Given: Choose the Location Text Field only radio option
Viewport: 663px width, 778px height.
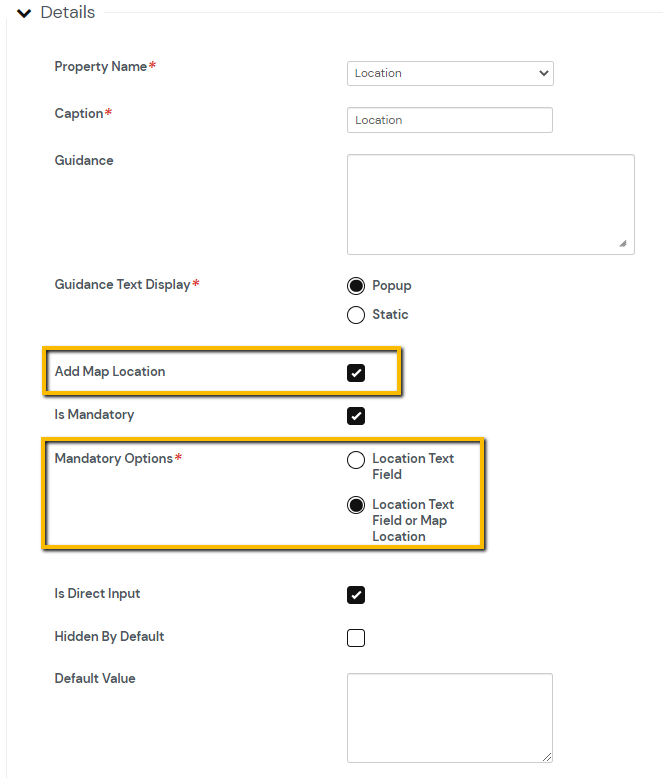Looking at the screenshot, I should tap(356, 460).
